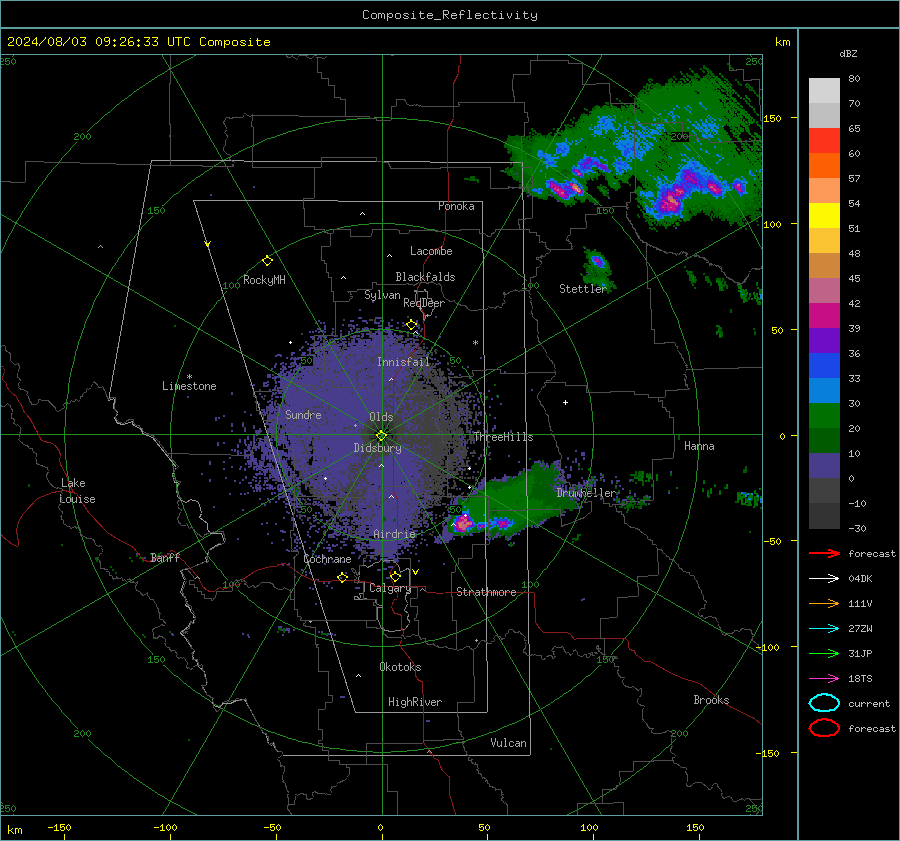This screenshot has width=900, height=841.
Task: Select the 30 dBZ green color swatch
Action: [824, 416]
